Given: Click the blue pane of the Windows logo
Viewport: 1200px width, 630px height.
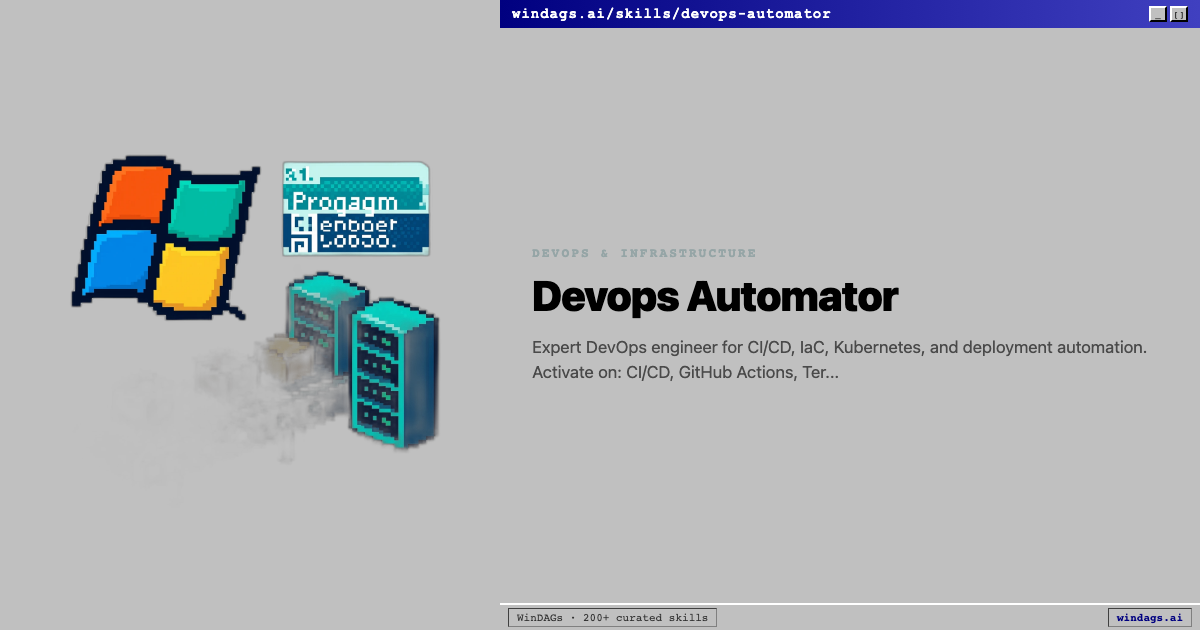Looking at the screenshot, I should pyautogui.click(x=120, y=260).
